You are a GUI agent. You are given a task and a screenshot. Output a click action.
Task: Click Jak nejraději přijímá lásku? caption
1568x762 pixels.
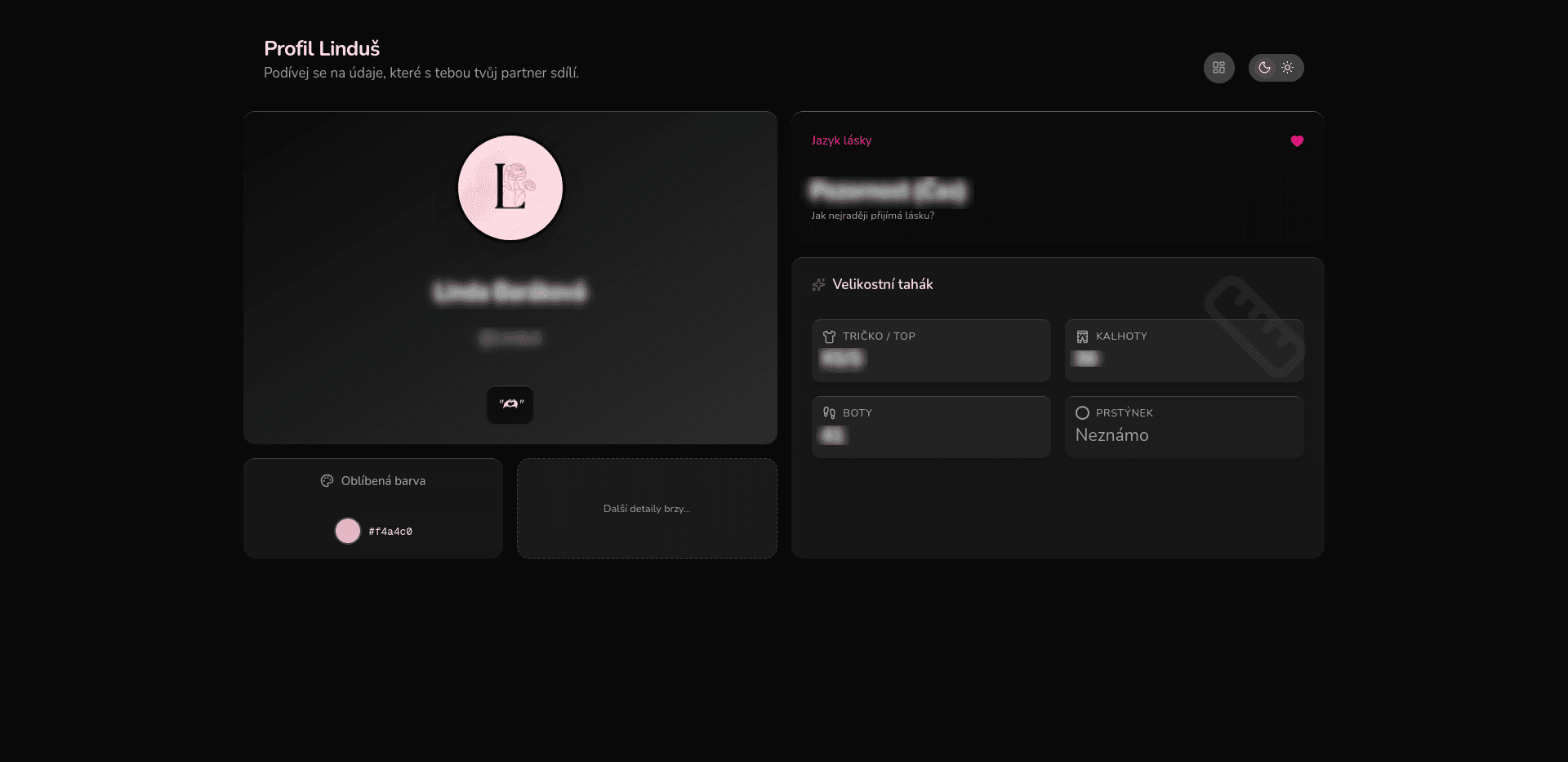coord(872,216)
